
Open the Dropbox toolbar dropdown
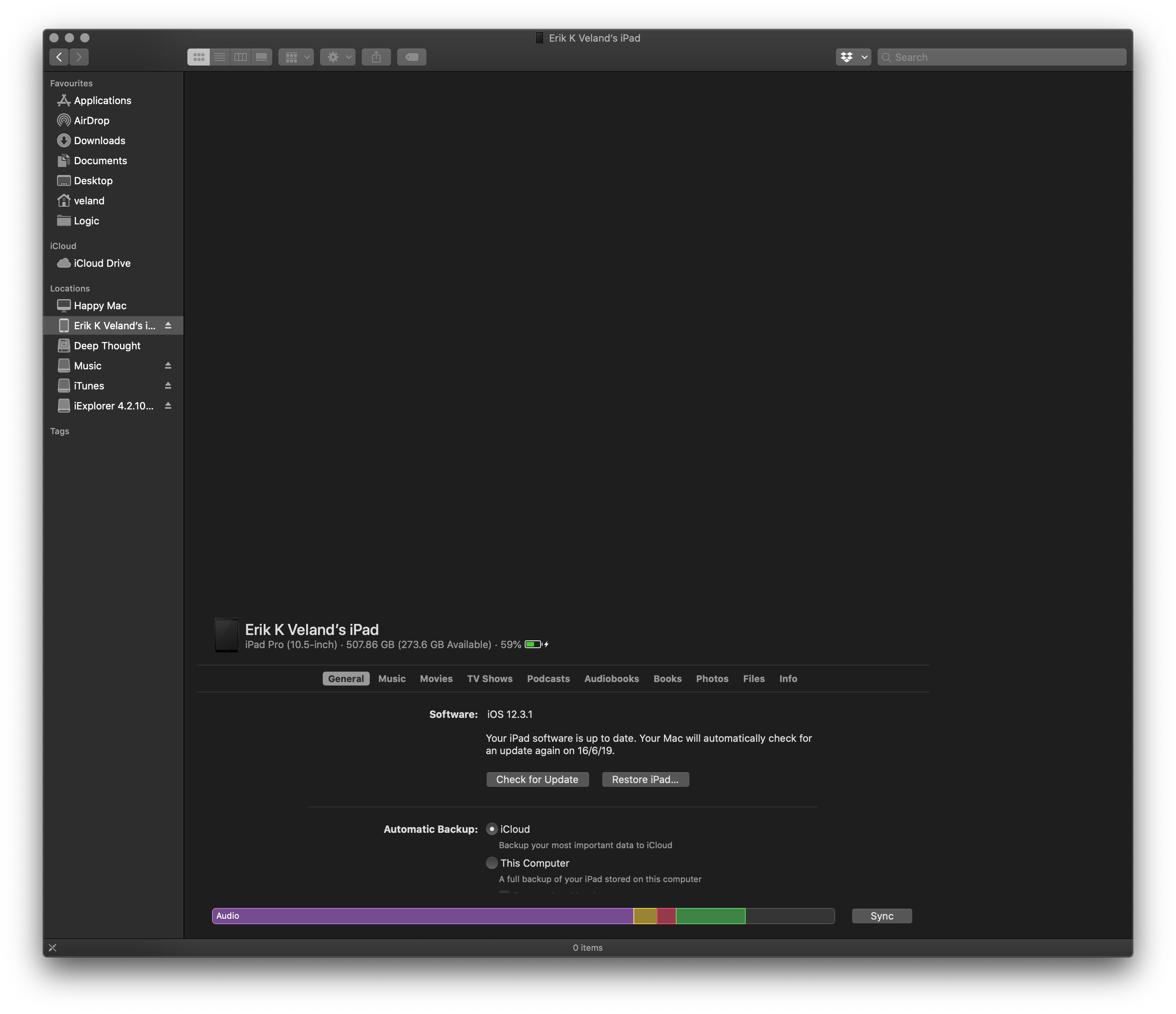coord(854,57)
